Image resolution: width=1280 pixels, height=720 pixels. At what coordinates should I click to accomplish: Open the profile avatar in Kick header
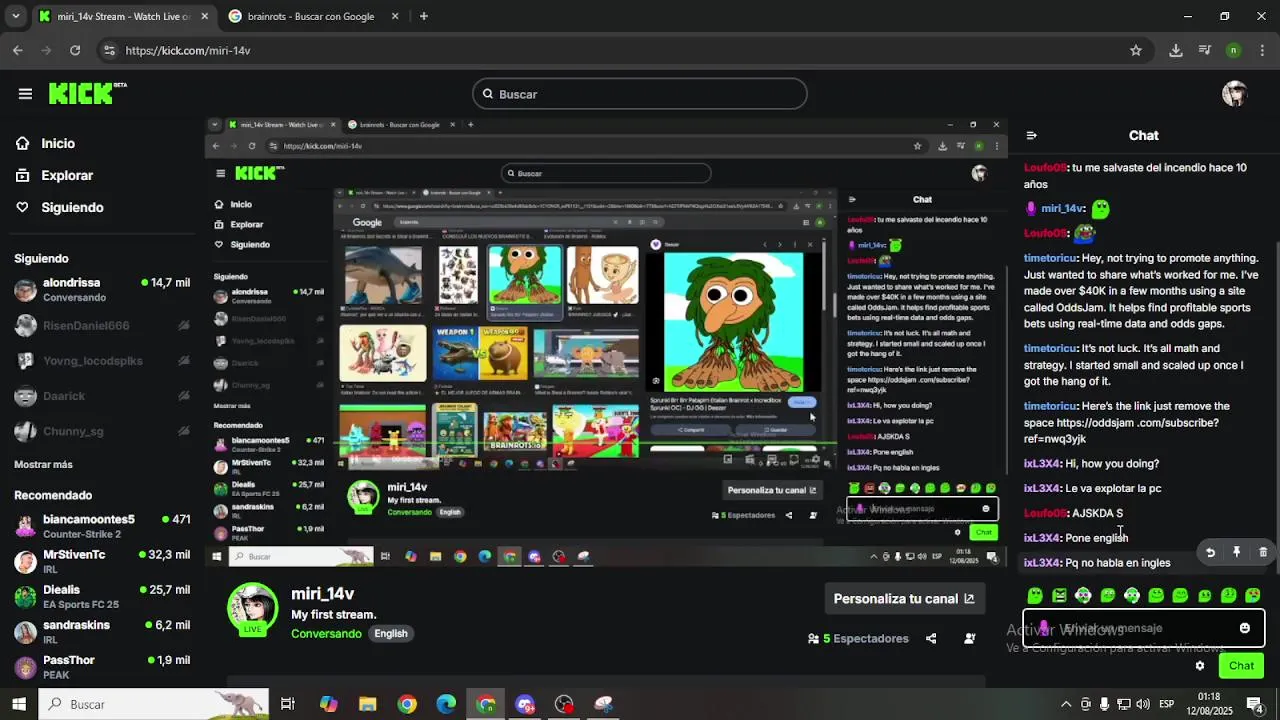[x=1235, y=94]
